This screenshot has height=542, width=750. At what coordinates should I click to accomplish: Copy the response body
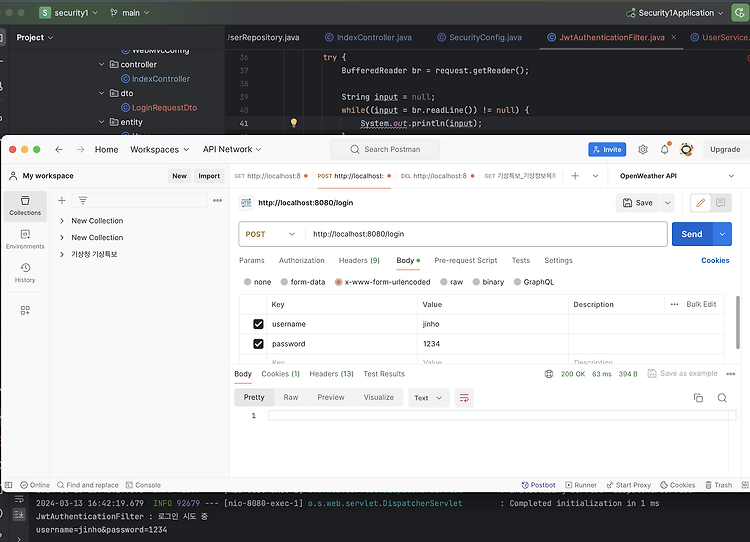(x=698, y=398)
